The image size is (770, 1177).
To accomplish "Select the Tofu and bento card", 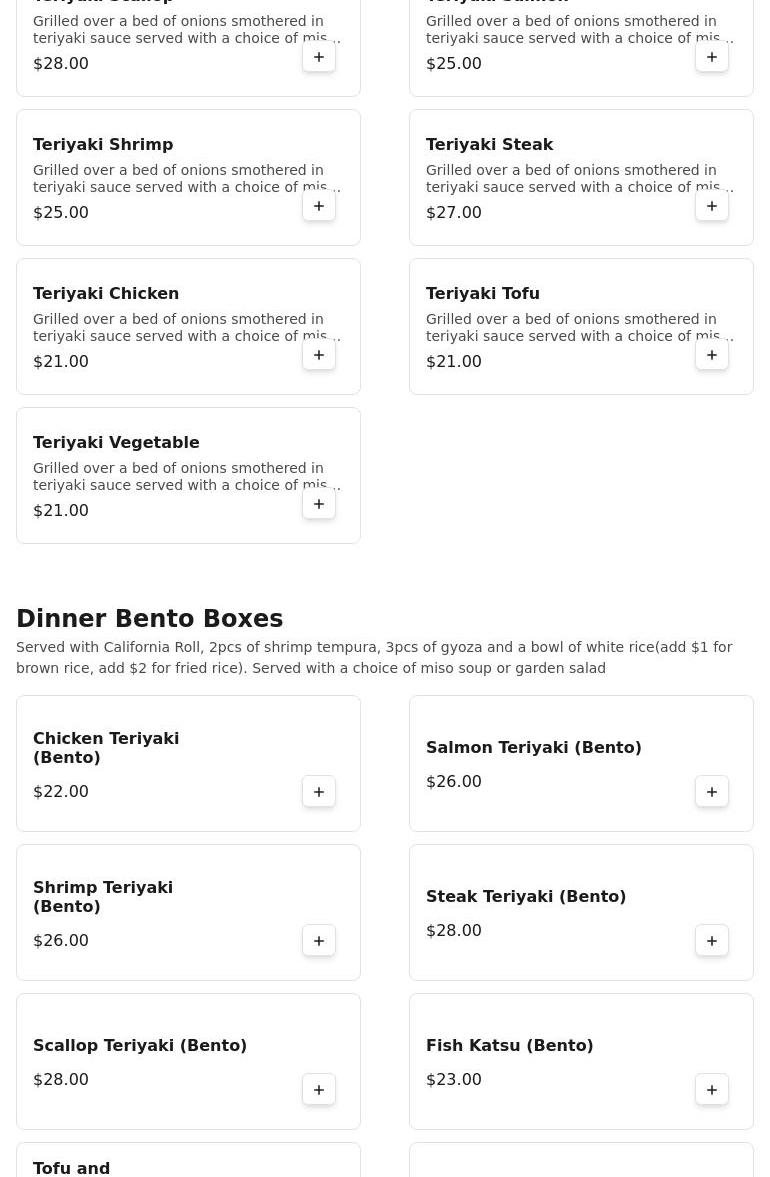I will pyautogui.click(x=188, y=1160).
